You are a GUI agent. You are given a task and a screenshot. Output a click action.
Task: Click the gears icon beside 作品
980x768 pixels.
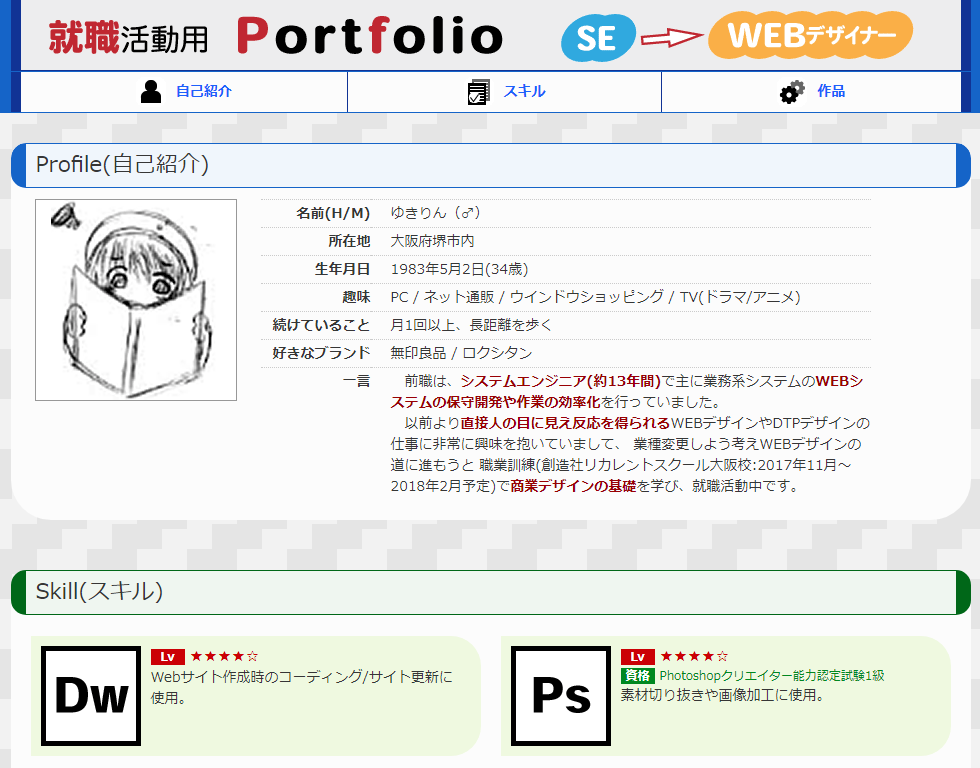792,92
